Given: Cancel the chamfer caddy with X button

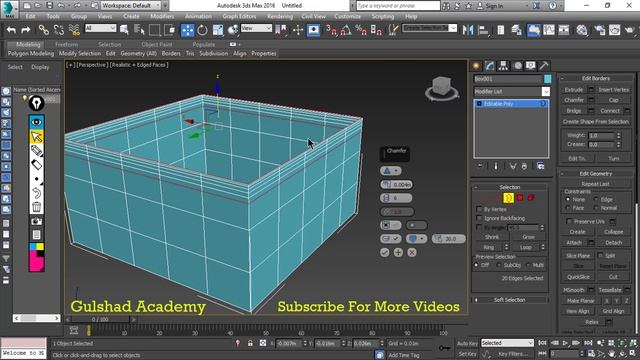Looking at the screenshot, I should [x=412, y=253].
